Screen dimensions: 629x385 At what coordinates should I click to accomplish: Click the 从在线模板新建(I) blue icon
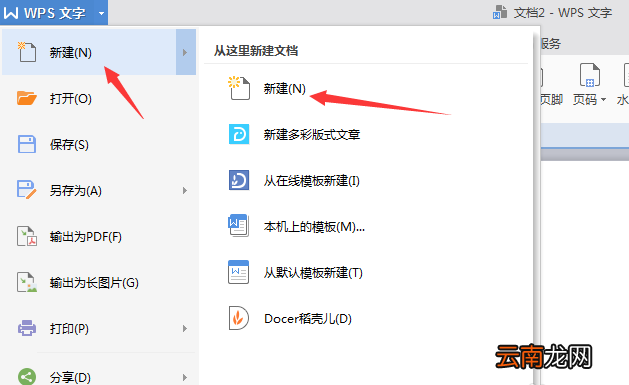[x=239, y=180]
